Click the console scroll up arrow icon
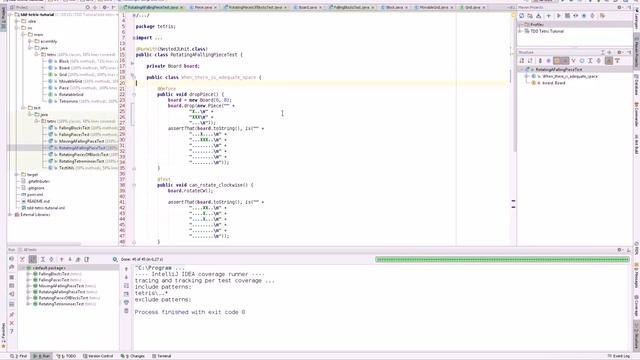The width and height of the screenshot is (640, 360). (126, 269)
